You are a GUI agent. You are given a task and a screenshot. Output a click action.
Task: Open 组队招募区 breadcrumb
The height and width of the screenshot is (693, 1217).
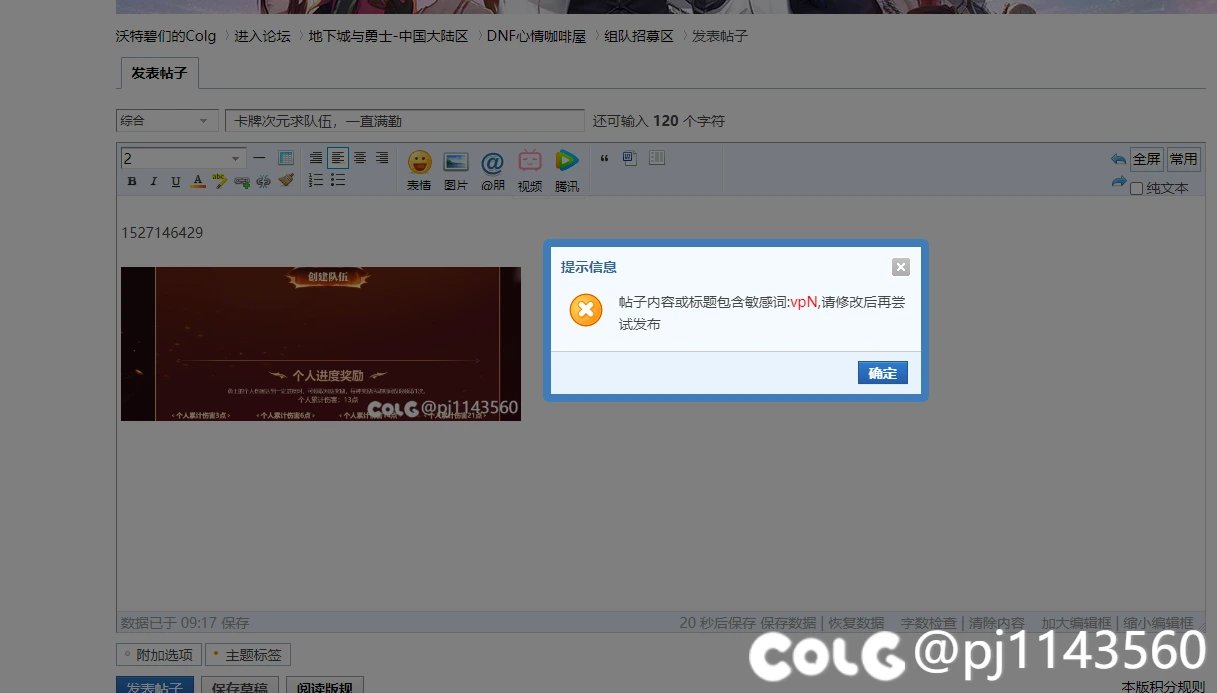coord(639,36)
